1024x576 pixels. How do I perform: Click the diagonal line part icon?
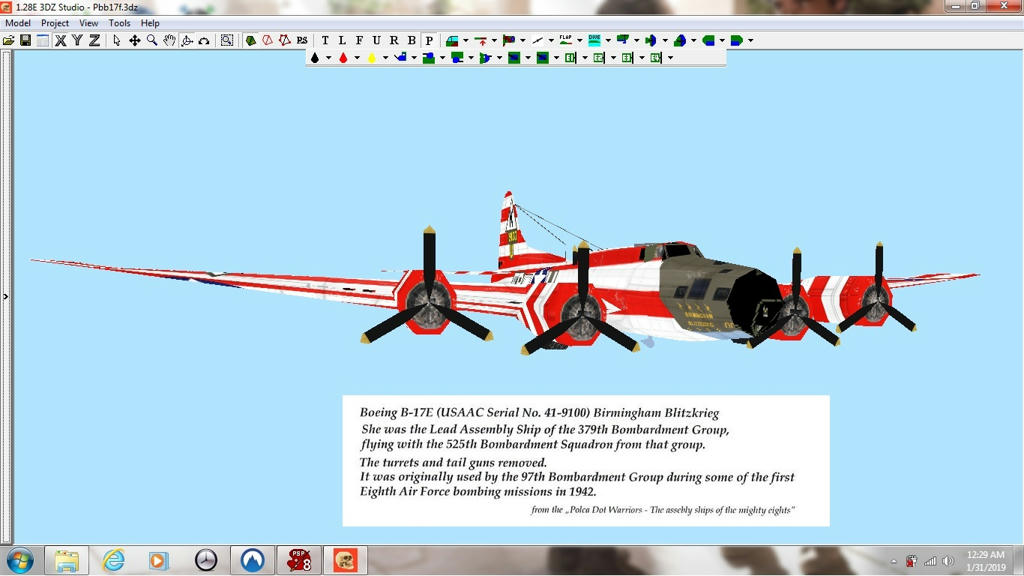point(537,40)
